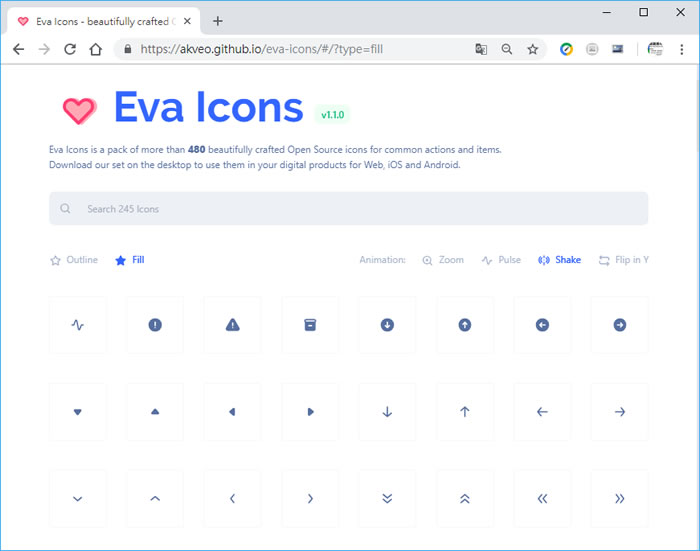Choose the arrow circle down icon
The height and width of the screenshot is (551, 700).
[x=387, y=325]
